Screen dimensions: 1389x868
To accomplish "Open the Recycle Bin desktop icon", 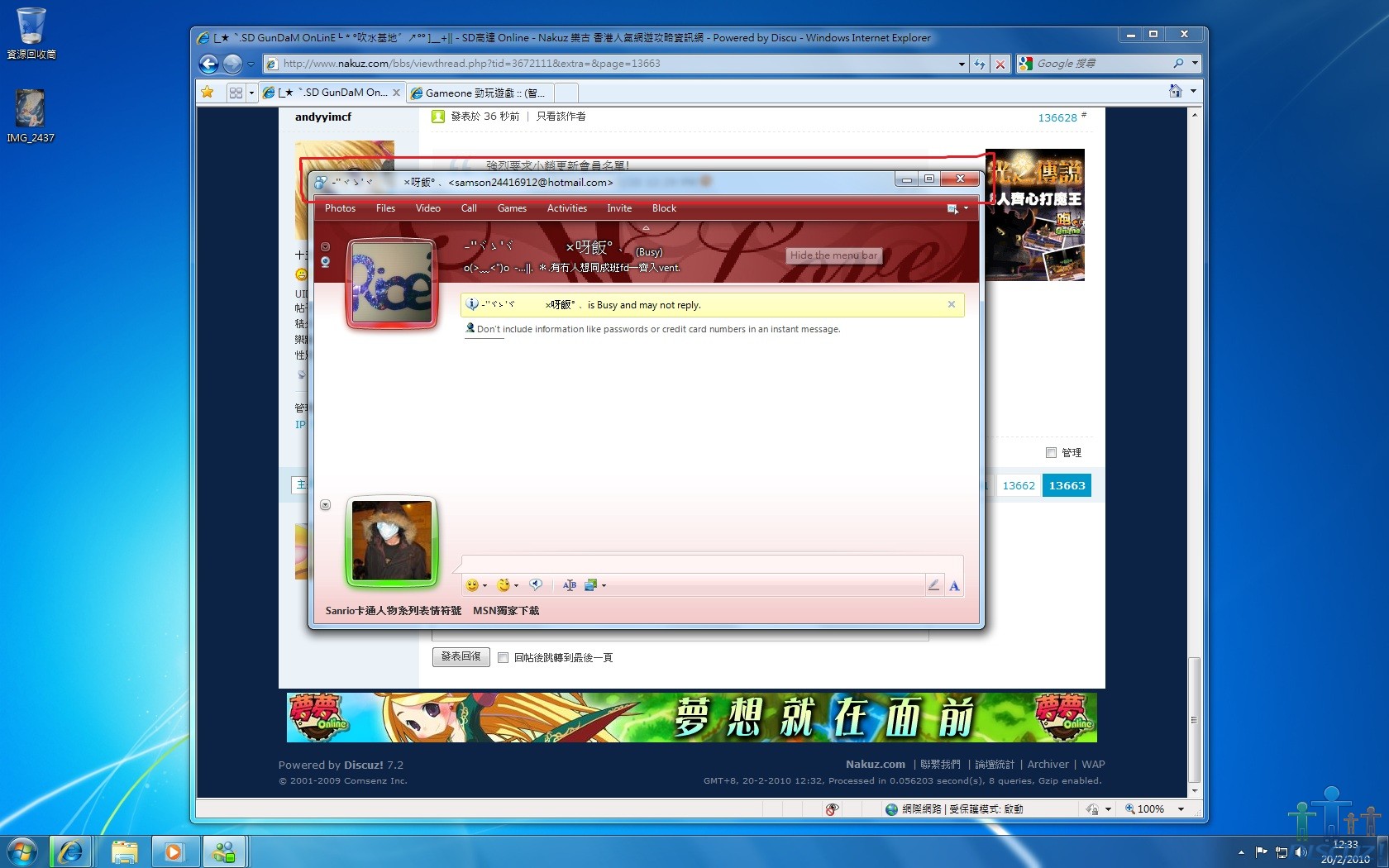I will pos(31,34).
